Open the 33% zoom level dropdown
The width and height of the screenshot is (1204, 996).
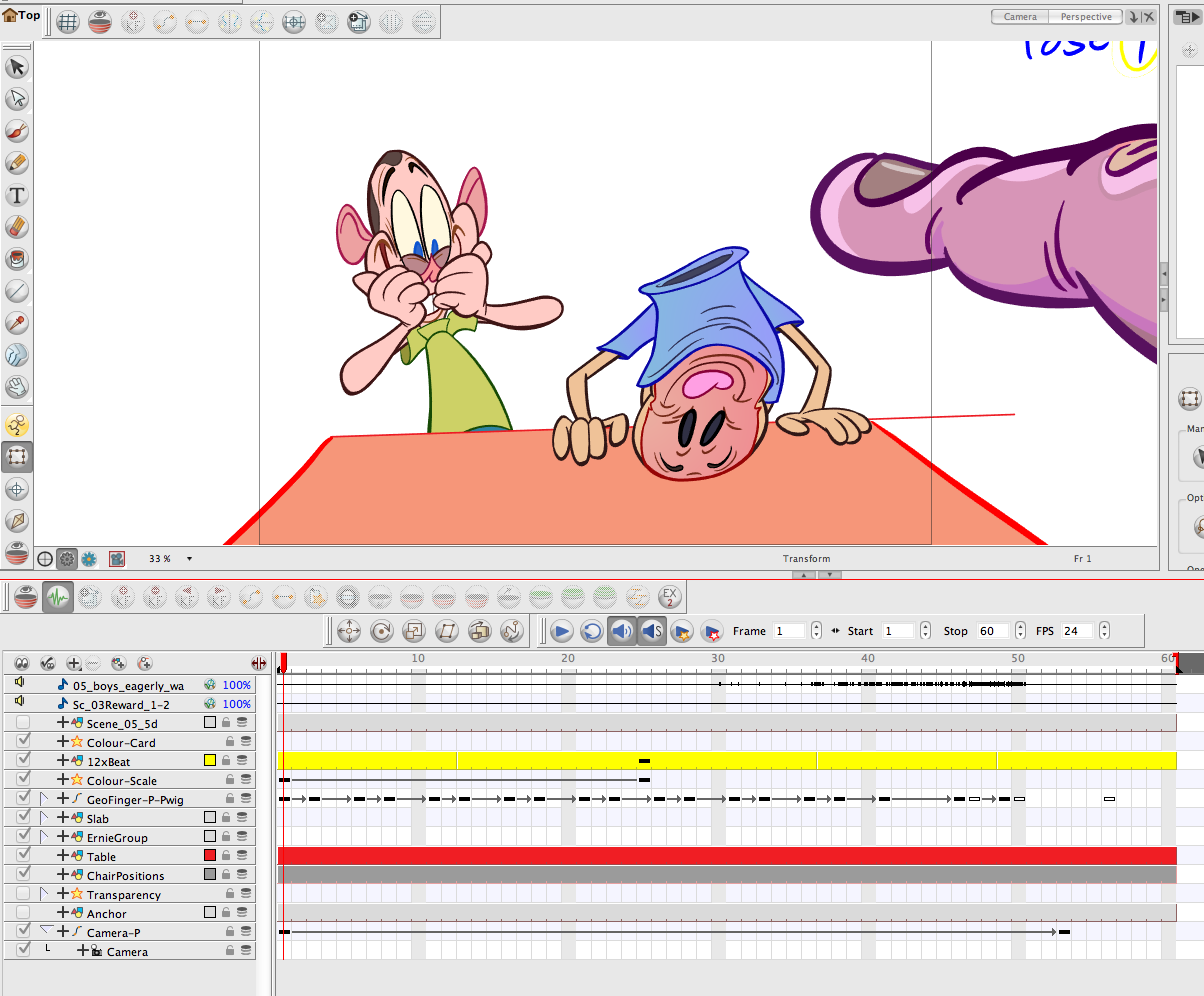[190, 559]
